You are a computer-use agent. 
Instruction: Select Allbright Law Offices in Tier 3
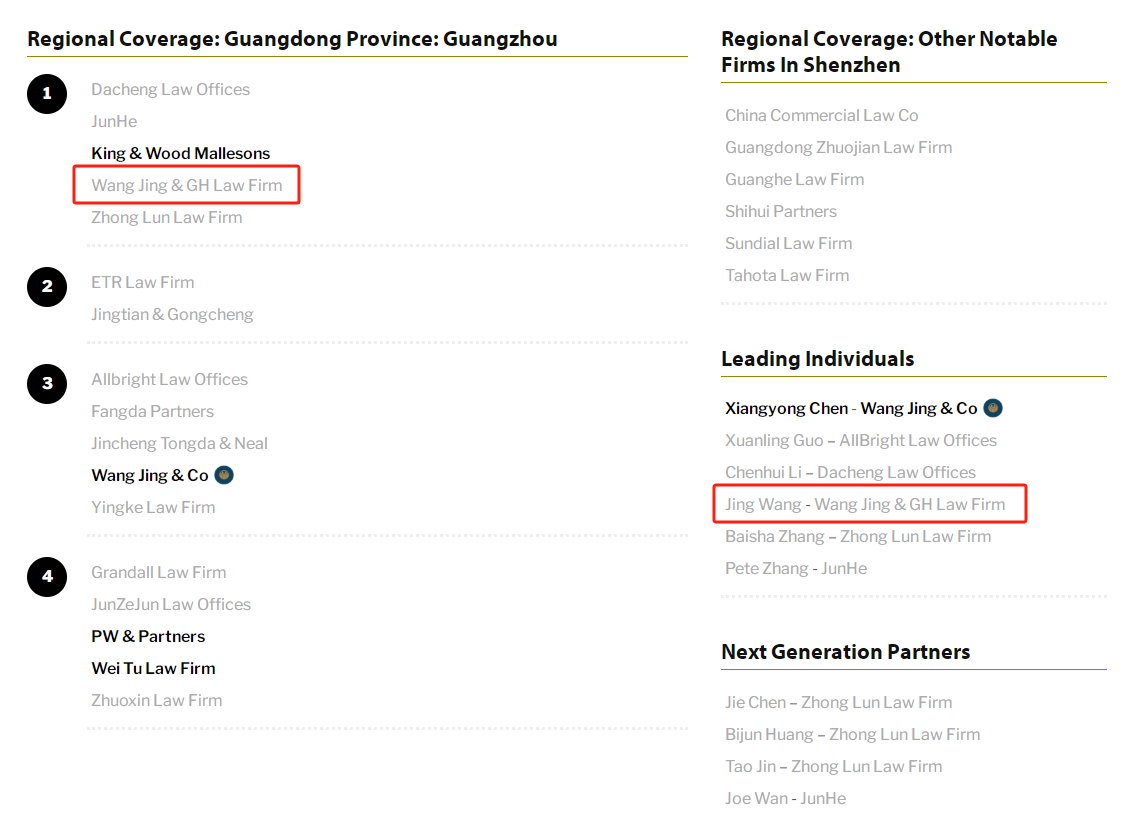point(170,379)
